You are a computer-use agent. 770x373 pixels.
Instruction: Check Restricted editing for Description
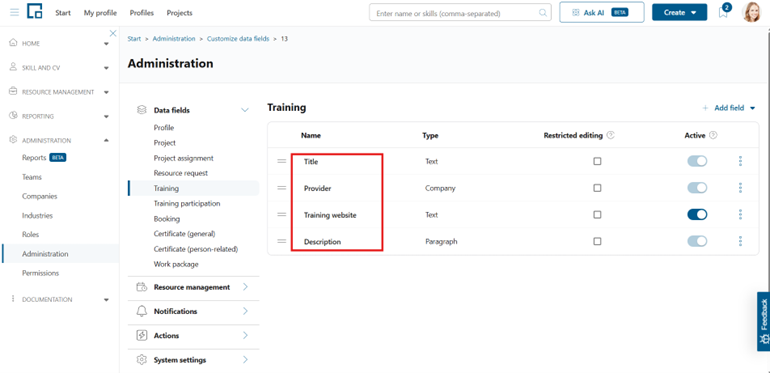click(597, 241)
